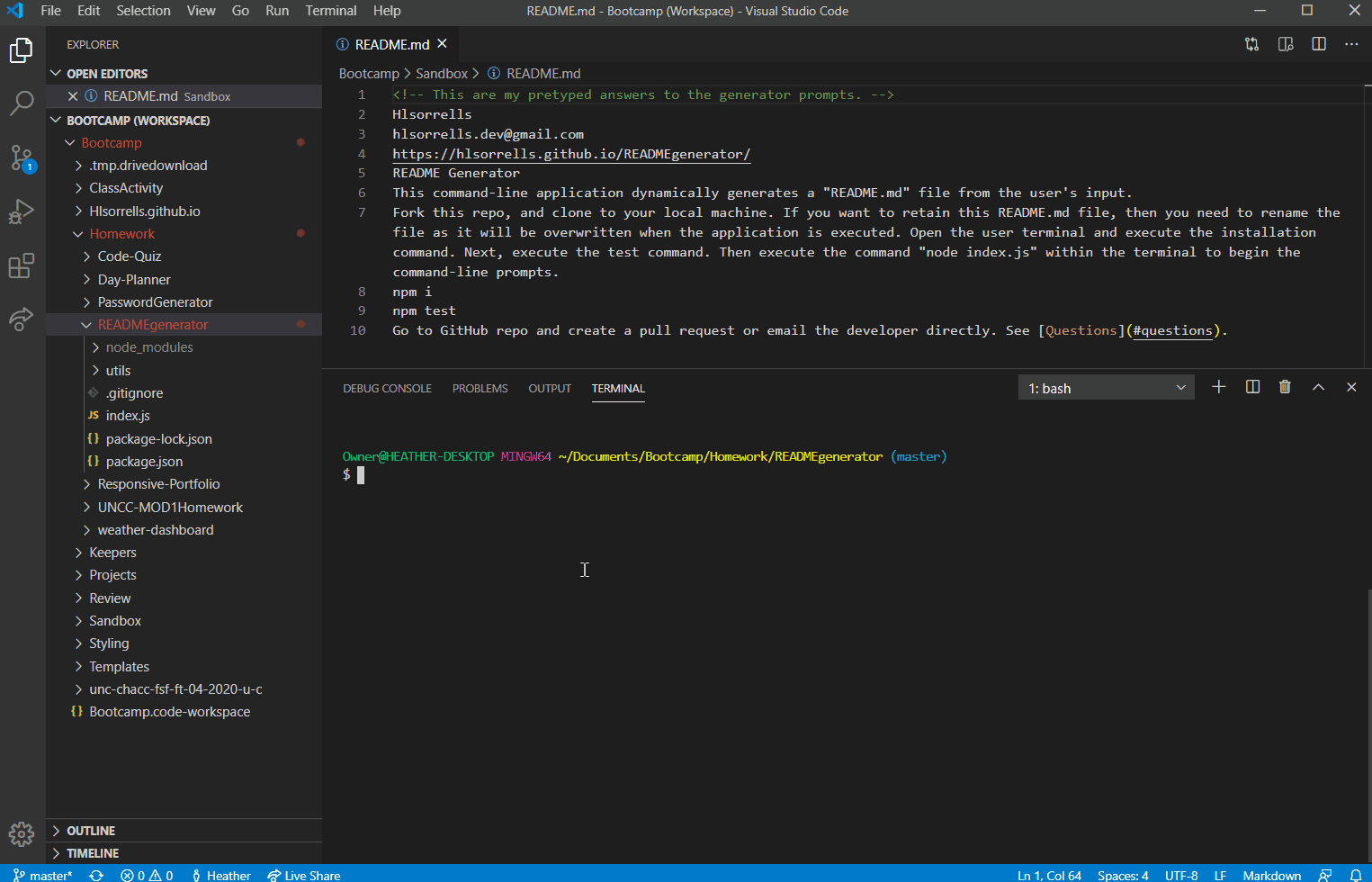Close README.md in Open Editors list
The image size is (1372, 882).
coord(73,96)
